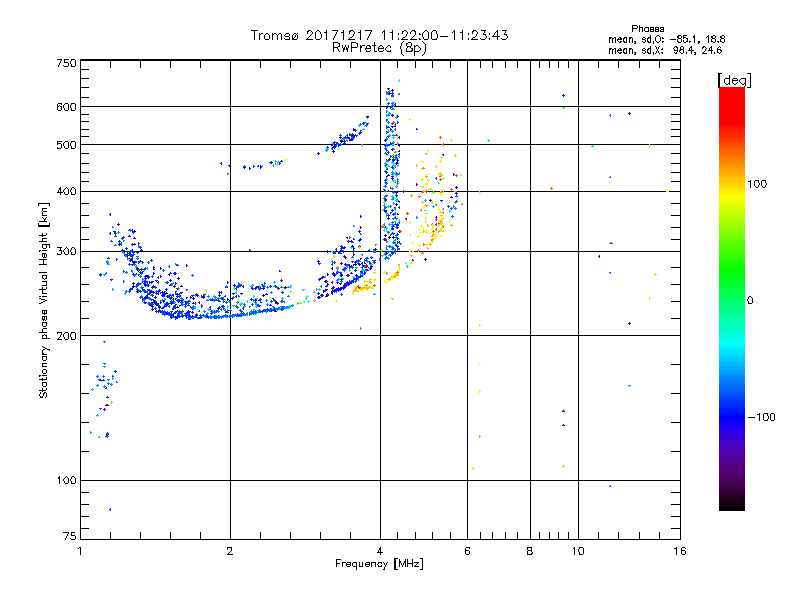Click the colorbar label '100'

(x=757, y=184)
